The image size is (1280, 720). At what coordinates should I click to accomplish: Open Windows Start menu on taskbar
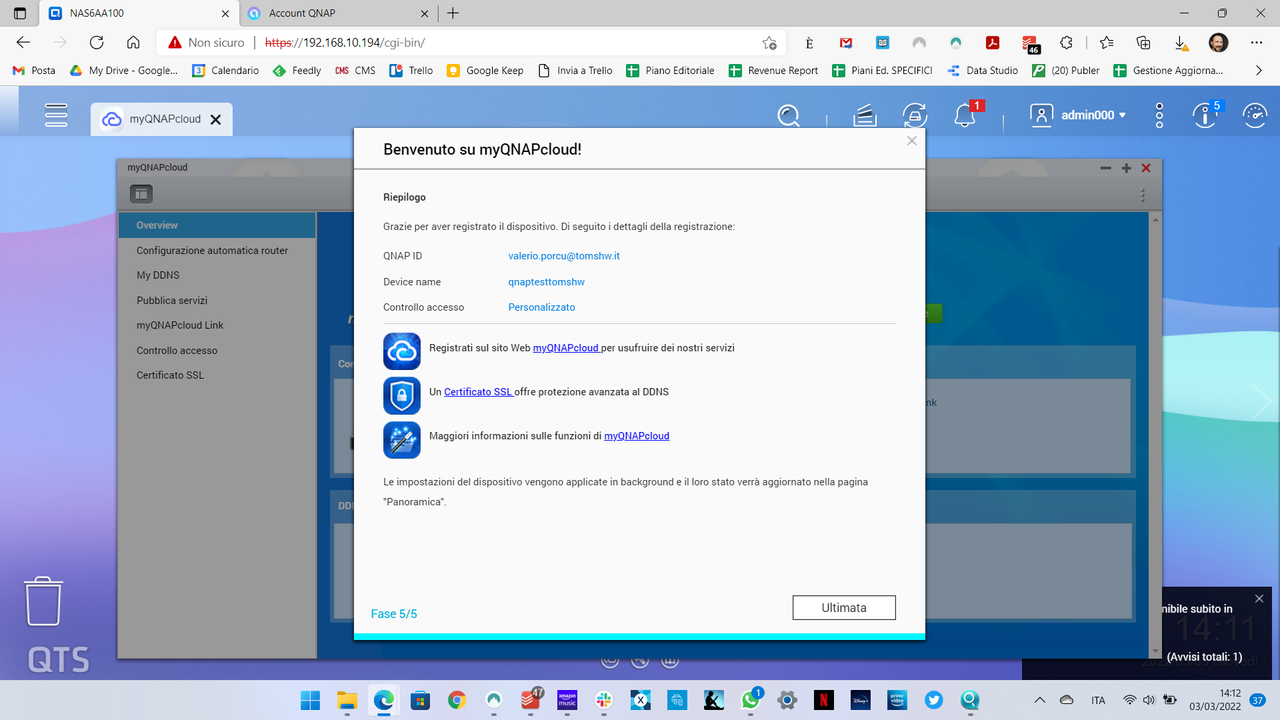(x=311, y=700)
